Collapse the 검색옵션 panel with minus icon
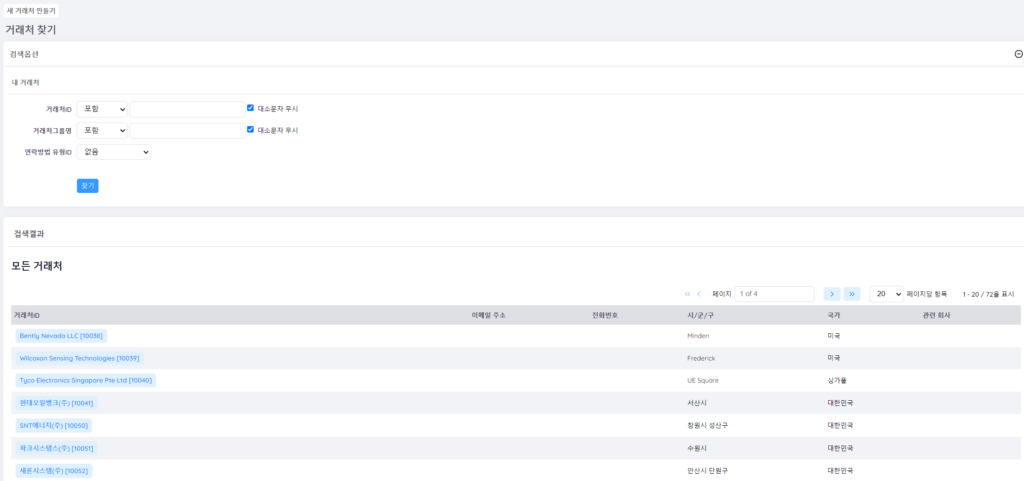Image resolution: width=1024 pixels, height=481 pixels. pyautogui.click(x=1018, y=54)
